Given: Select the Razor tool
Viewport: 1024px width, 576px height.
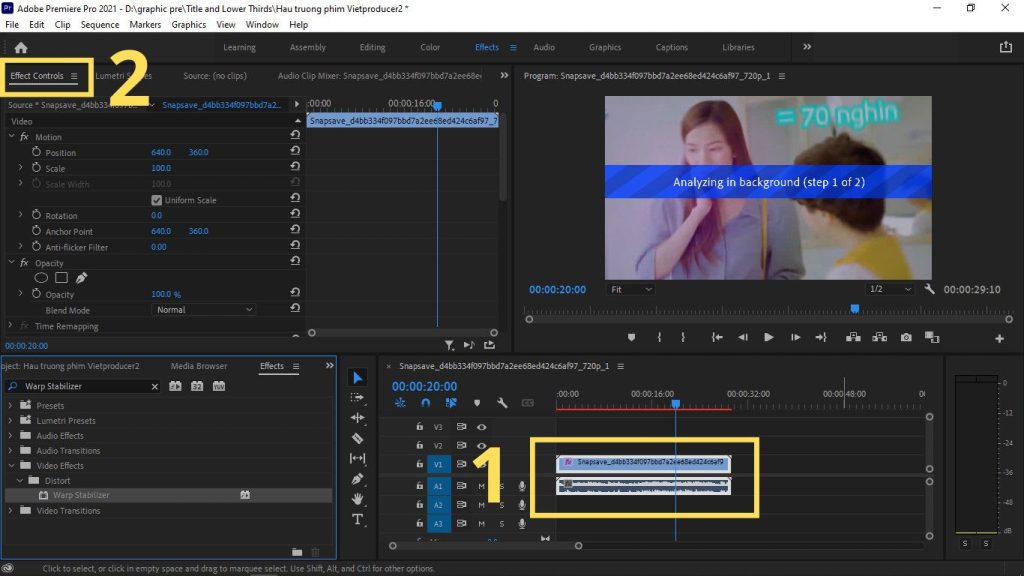Looking at the screenshot, I should click(x=357, y=438).
